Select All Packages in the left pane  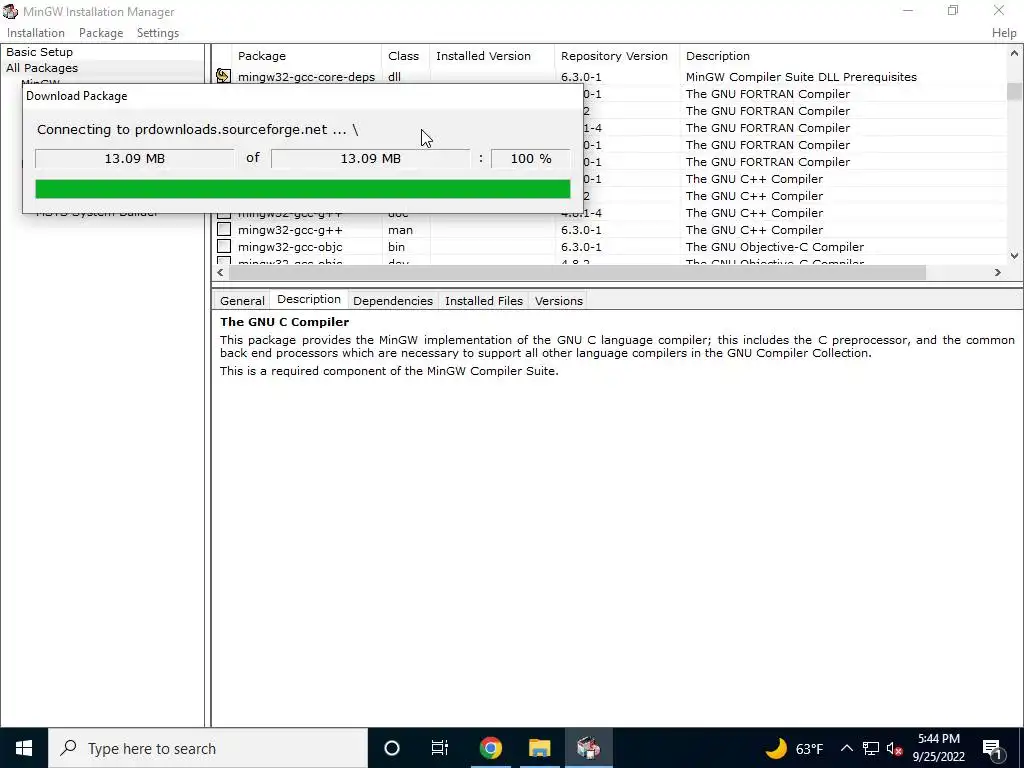pyautogui.click(x=42, y=68)
